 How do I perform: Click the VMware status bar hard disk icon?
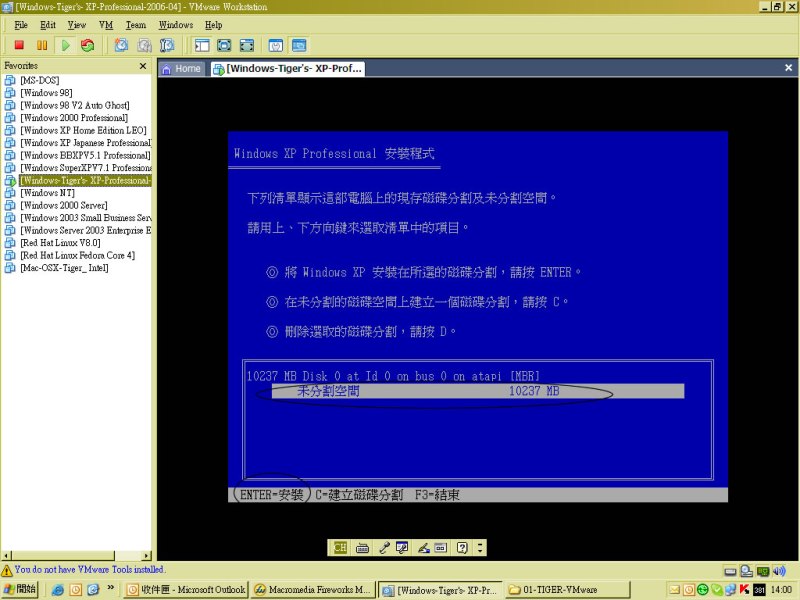[x=730, y=571]
